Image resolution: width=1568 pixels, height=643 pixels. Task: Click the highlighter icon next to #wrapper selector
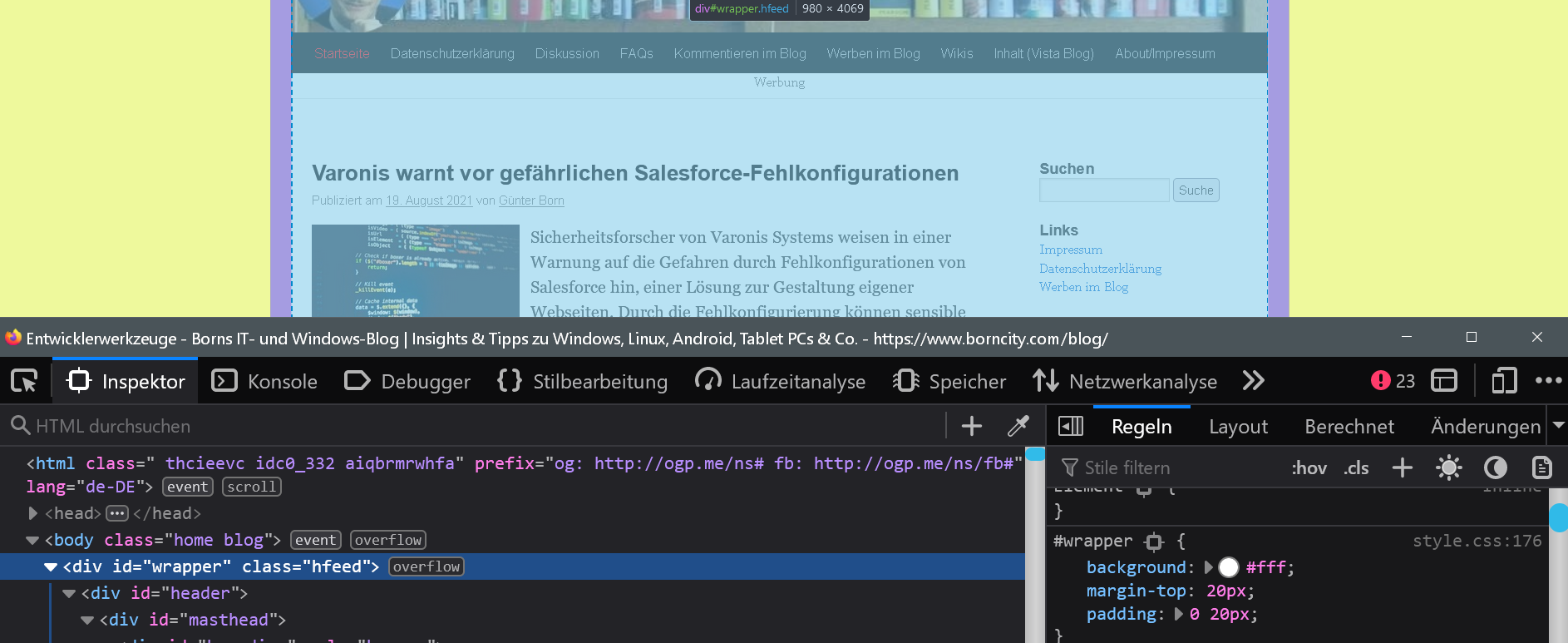[1154, 542]
